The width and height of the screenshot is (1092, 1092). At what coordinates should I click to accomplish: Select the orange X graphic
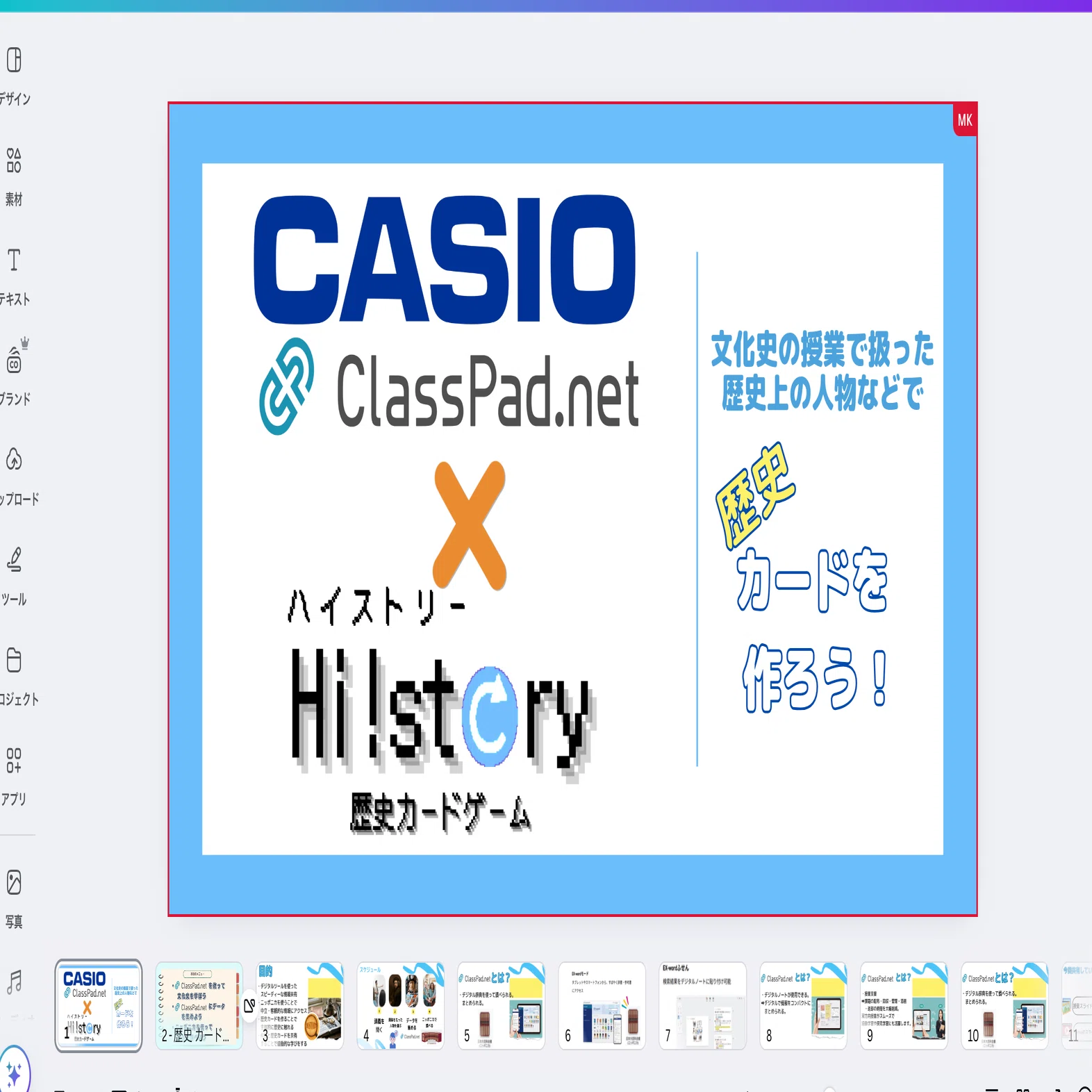tap(470, 524)
